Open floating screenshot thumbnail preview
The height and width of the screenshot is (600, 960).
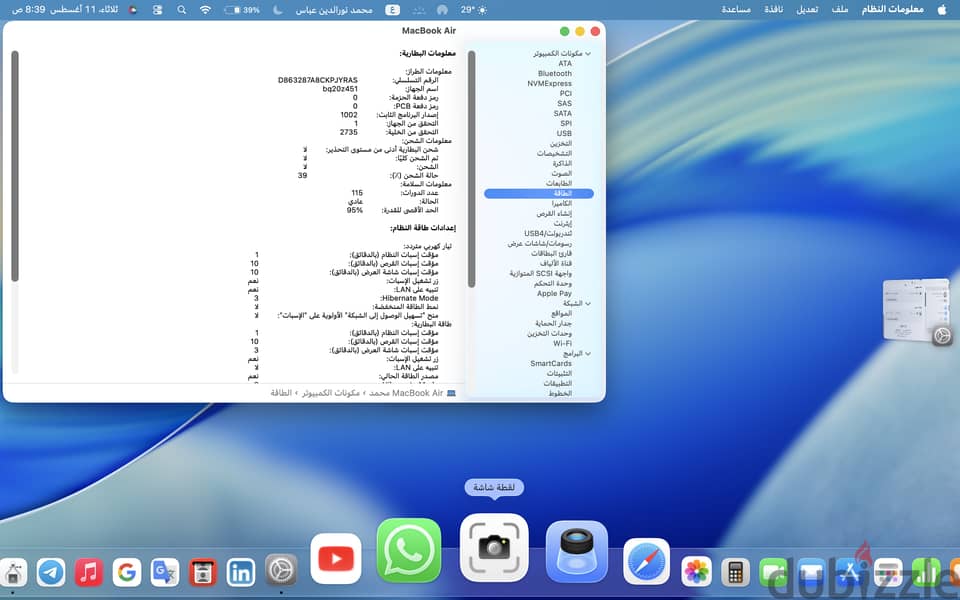[917, 310]
